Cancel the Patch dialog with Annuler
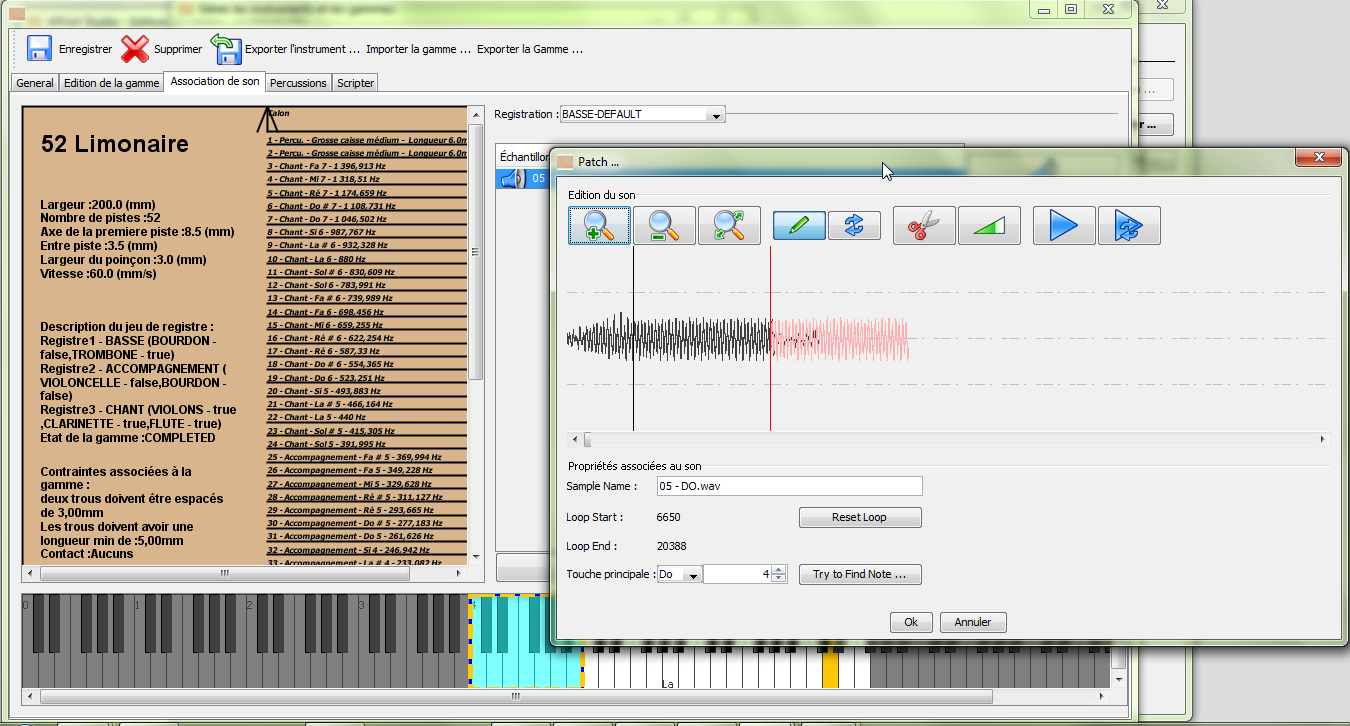This screenshot has height=726, width=1350. (x=973, y=622)
